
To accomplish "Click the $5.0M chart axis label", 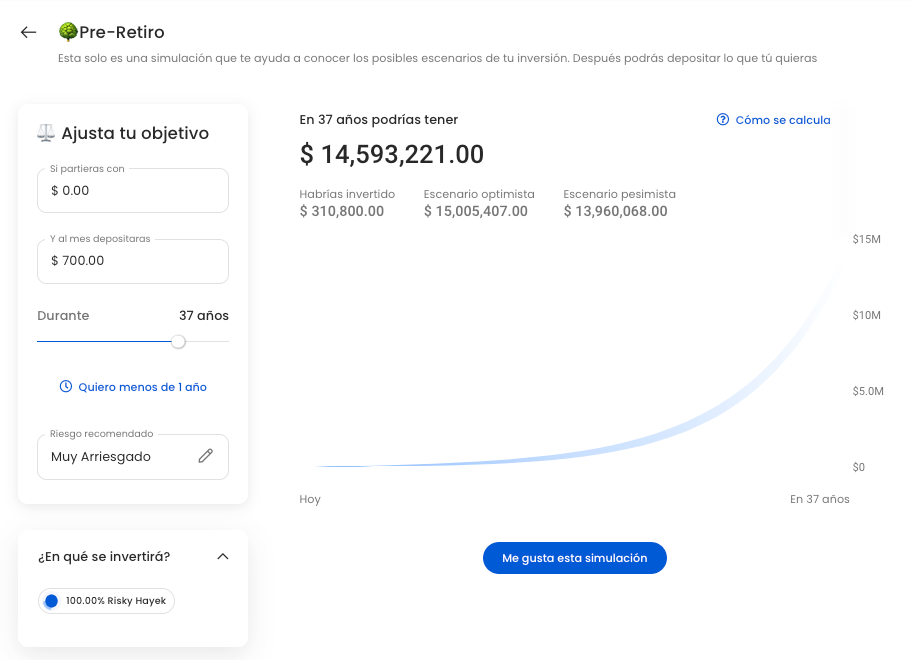I will (x=868, y=392).
